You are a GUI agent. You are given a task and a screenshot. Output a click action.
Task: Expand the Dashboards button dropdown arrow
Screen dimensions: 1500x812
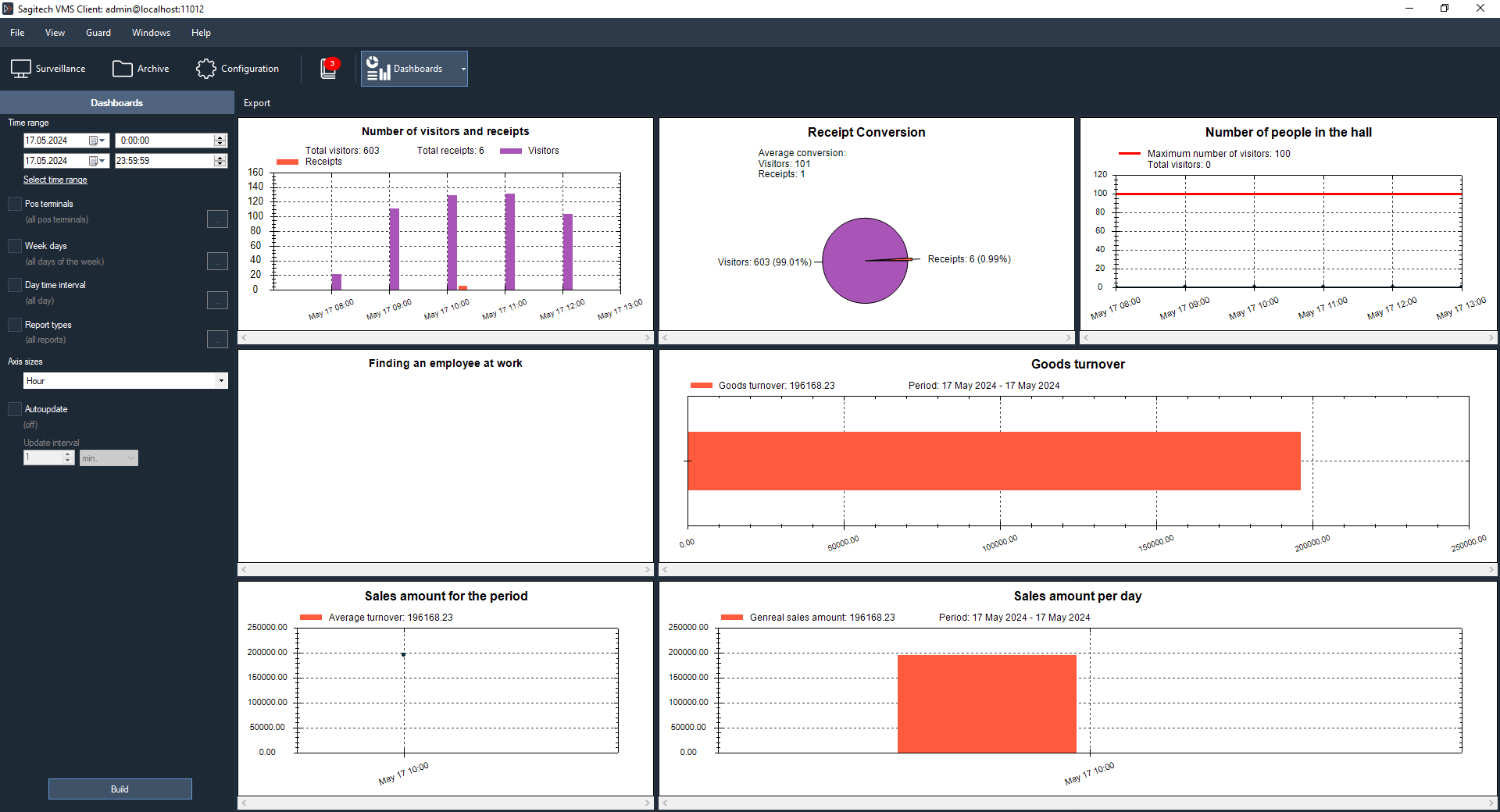coord(463,69)
